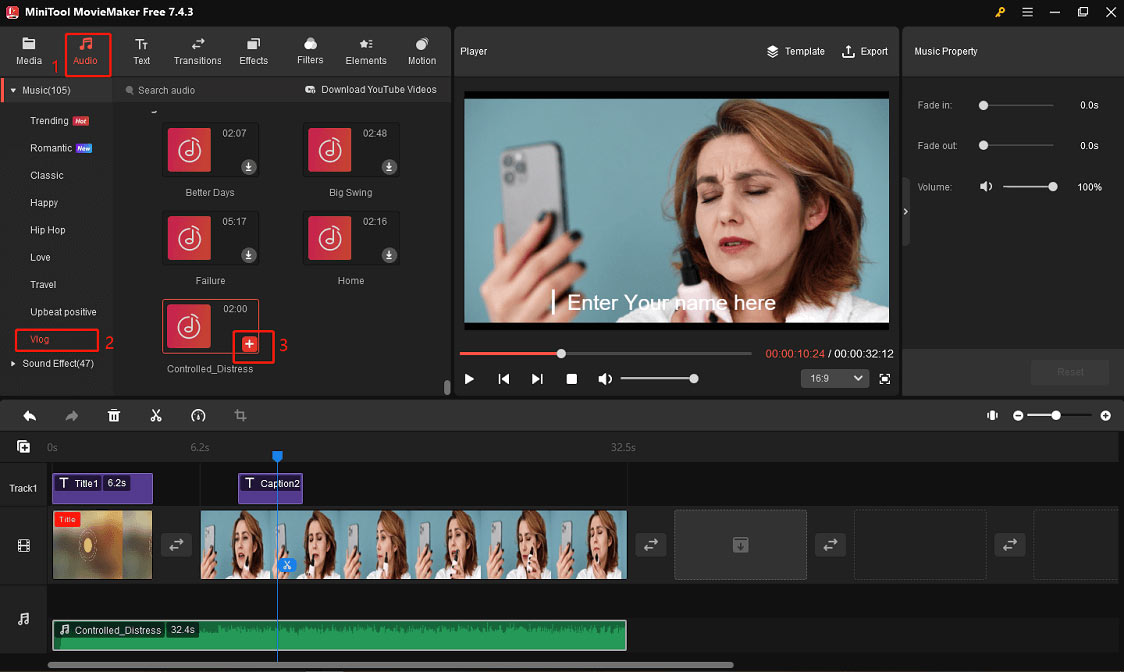Expand the Sound Effect(47) category
The image size is (1124, 672).
pyautogui.click(x=13, y=364)
